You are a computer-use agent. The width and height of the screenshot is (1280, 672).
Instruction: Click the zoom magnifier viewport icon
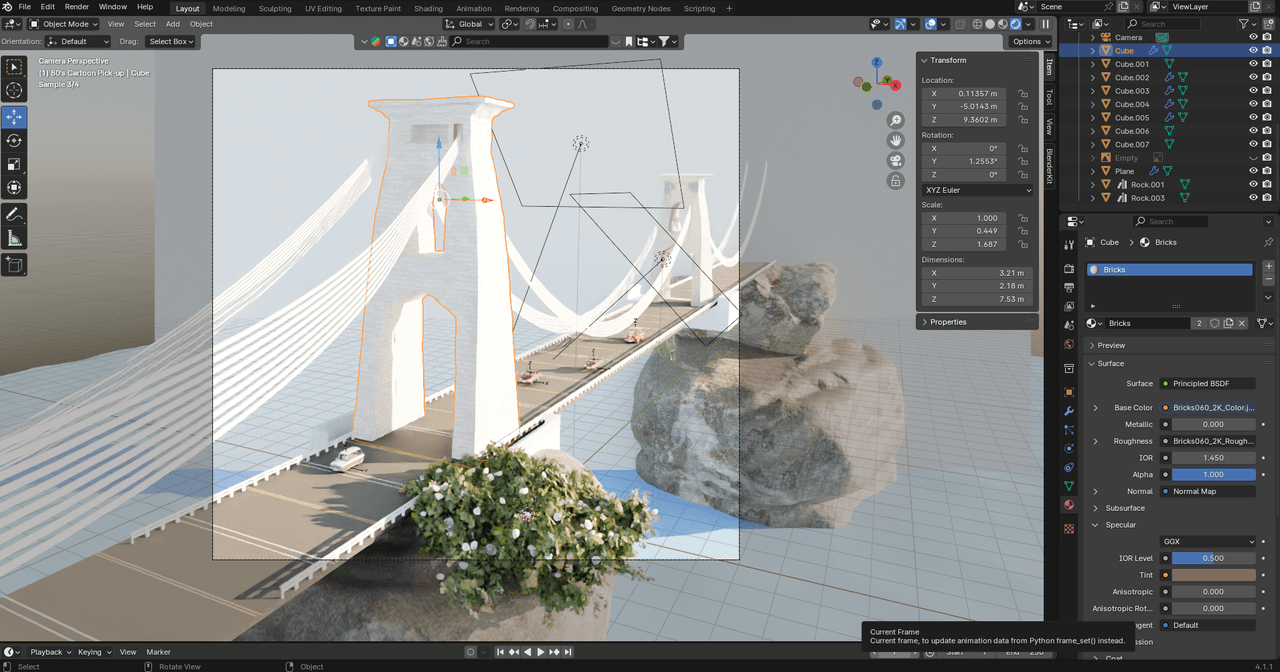click(x=896, y=120)
